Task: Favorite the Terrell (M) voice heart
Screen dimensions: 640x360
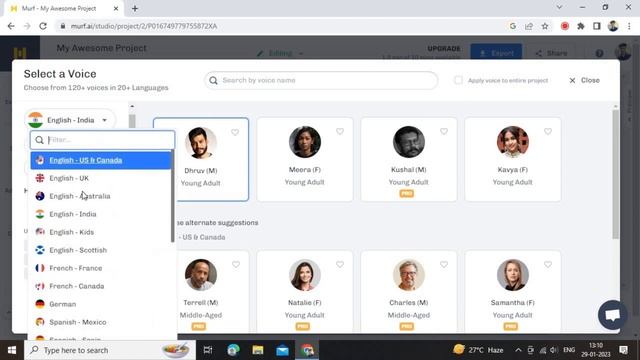Action: (236, 264)
